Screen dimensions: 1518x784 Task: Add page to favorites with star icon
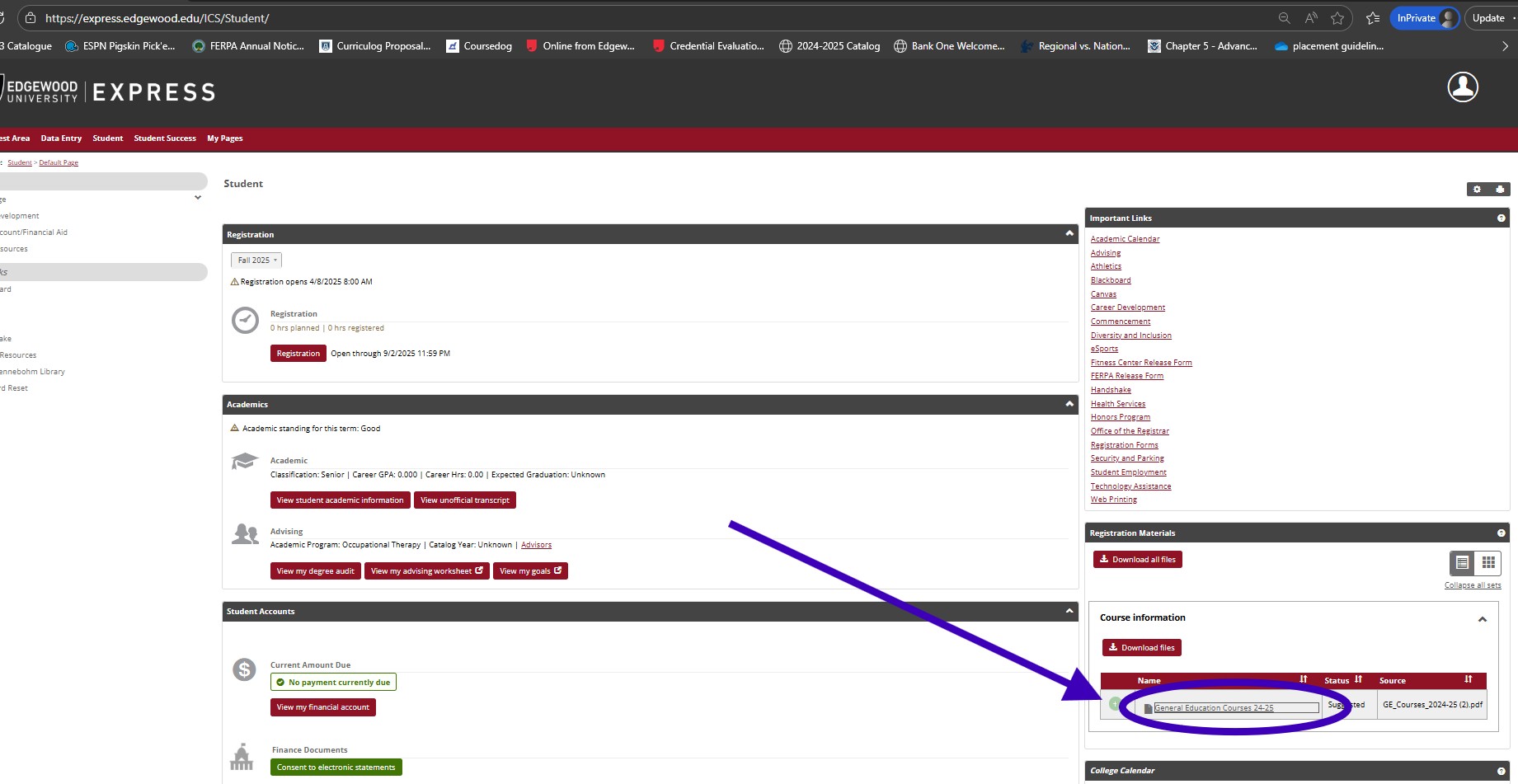point(1337,18)
